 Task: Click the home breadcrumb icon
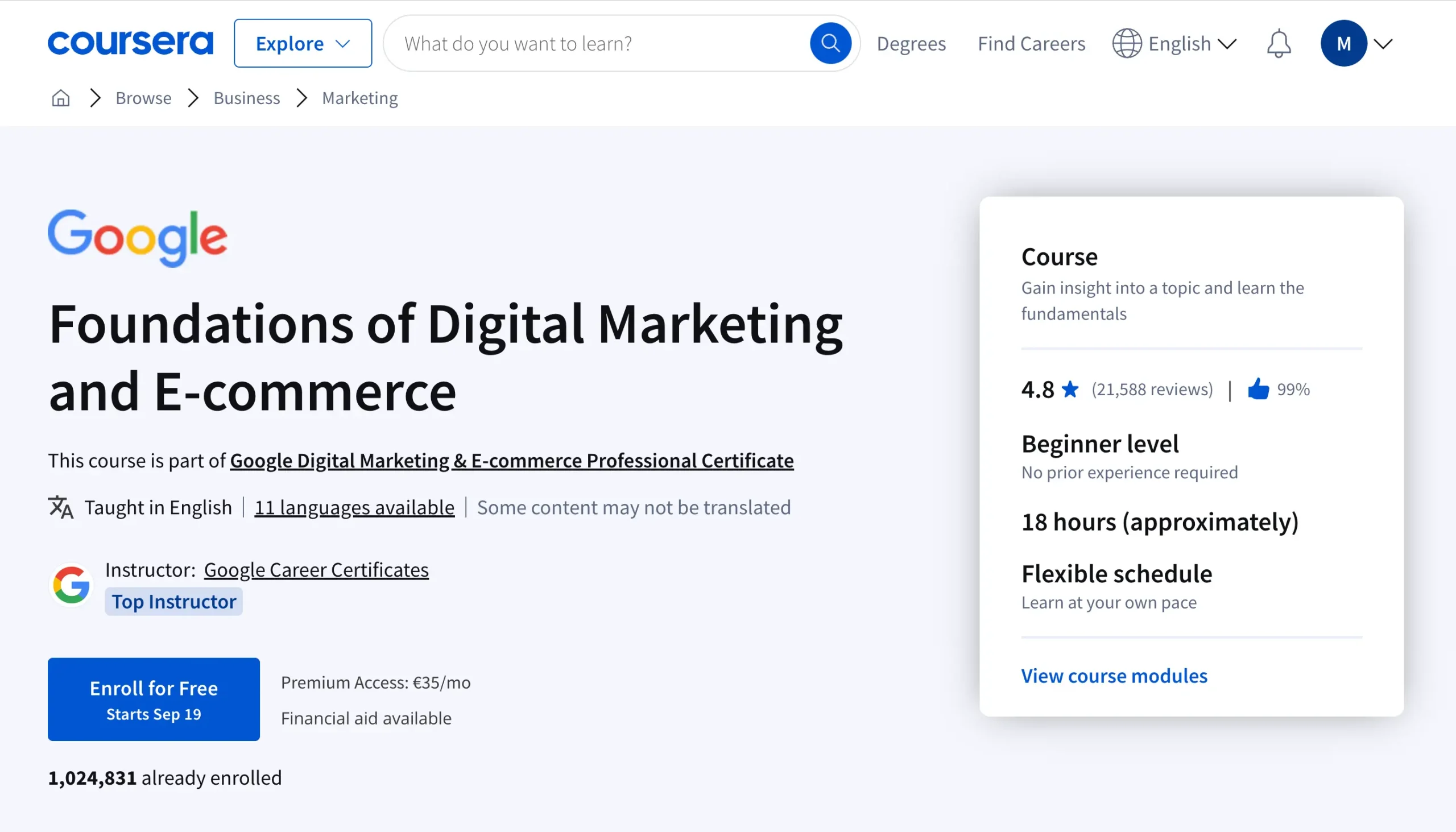pos(60,98)
